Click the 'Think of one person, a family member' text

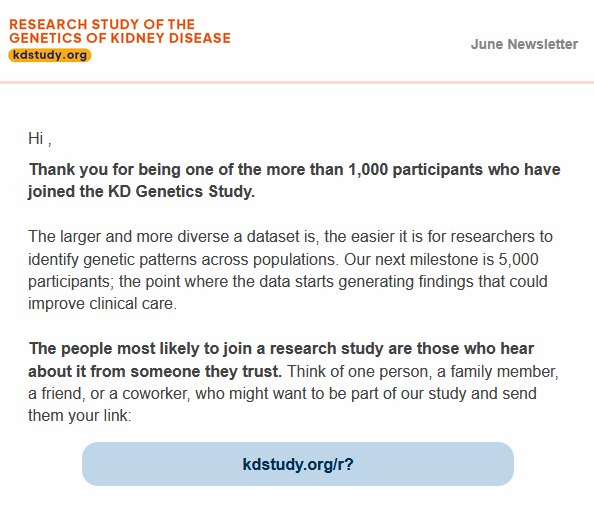[x=423, y=371]
